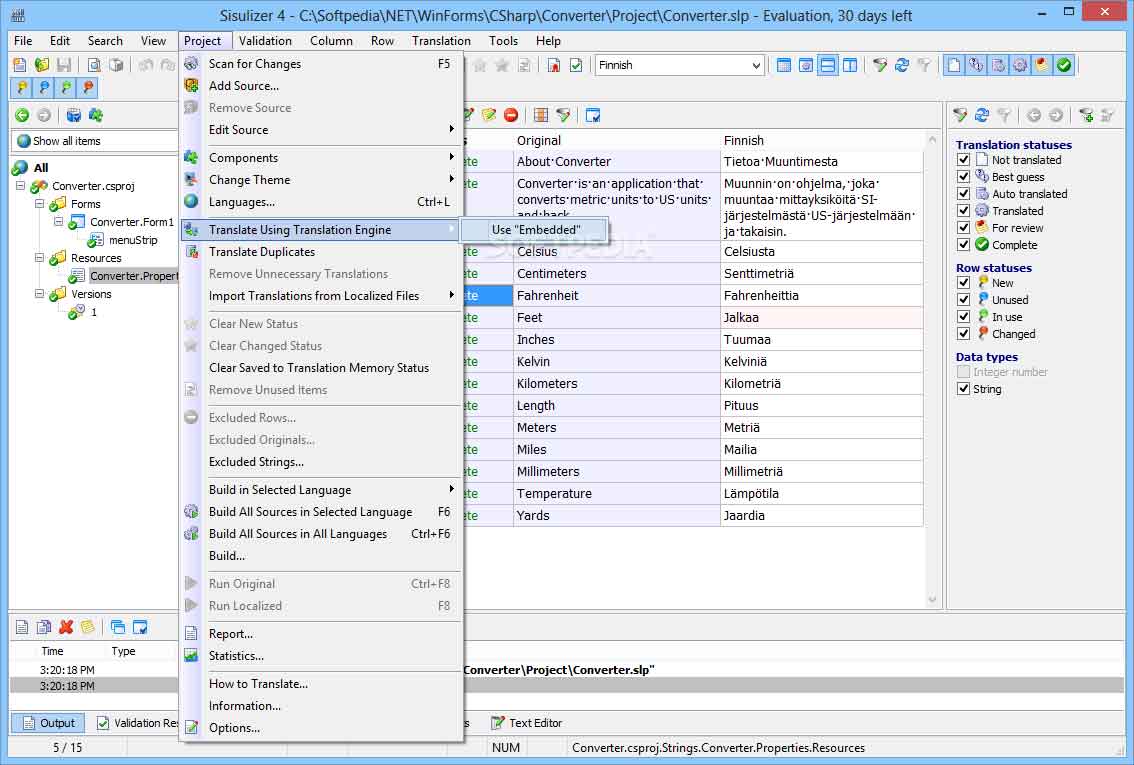Click the new project file icon
1134x765 pixels.
click(20, 65)
